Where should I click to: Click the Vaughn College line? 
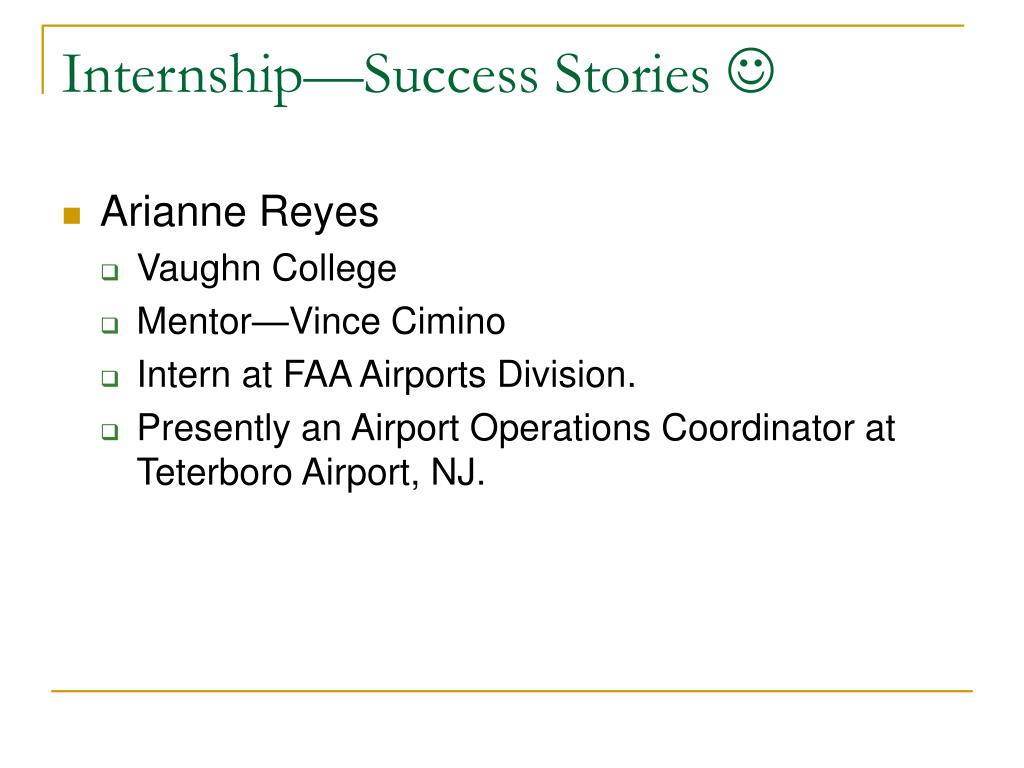266,268
